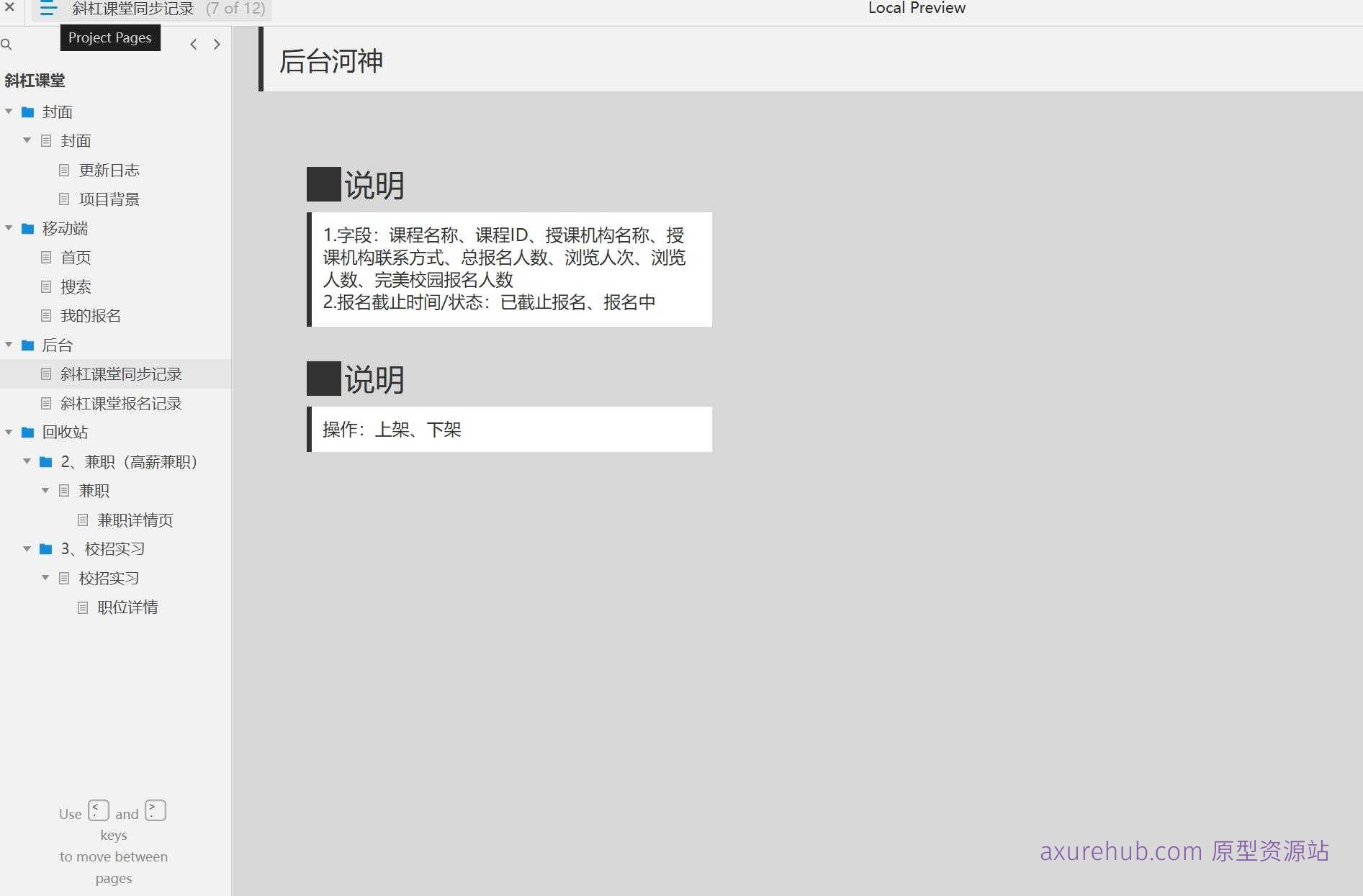
Task: Open the sitemap list icon
Action: tap(48, 9)
